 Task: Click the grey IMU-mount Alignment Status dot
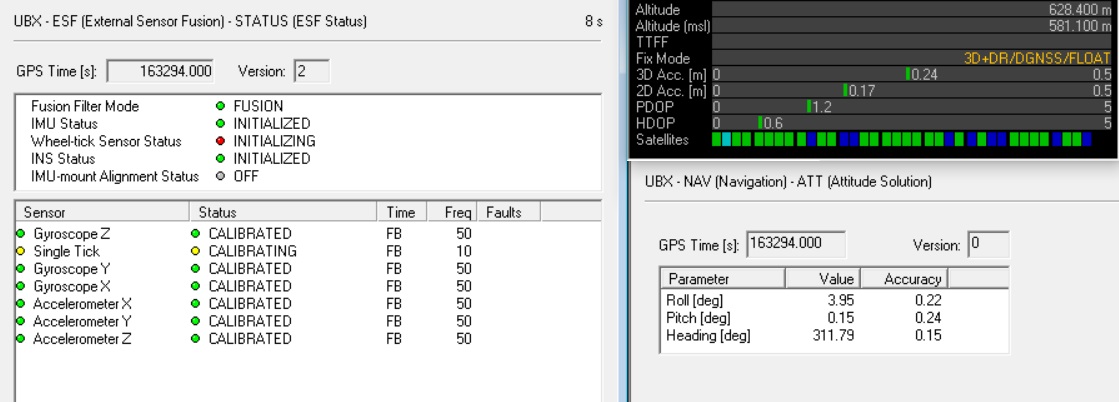220,175
